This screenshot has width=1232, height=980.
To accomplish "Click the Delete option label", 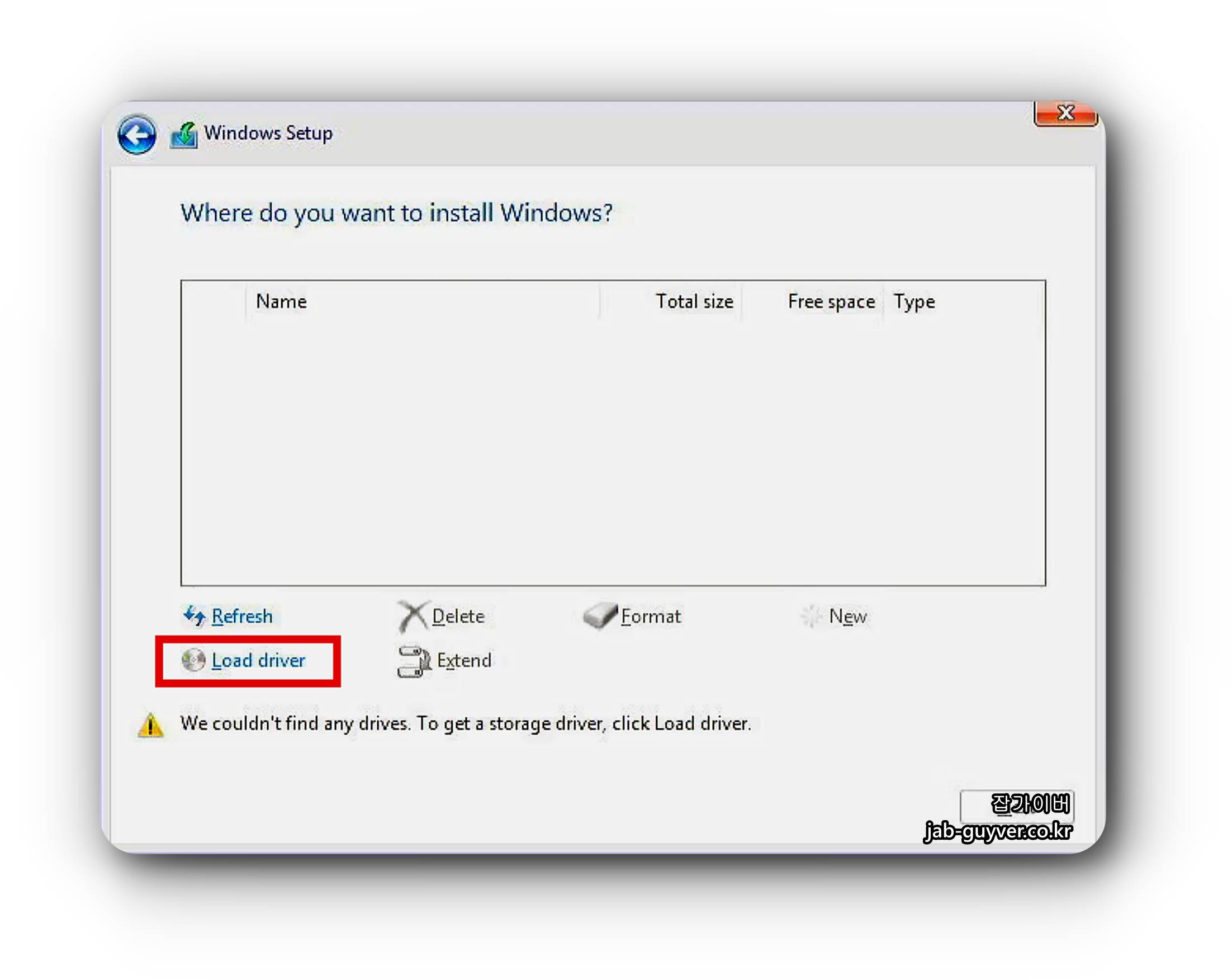I will click(458, 616).
